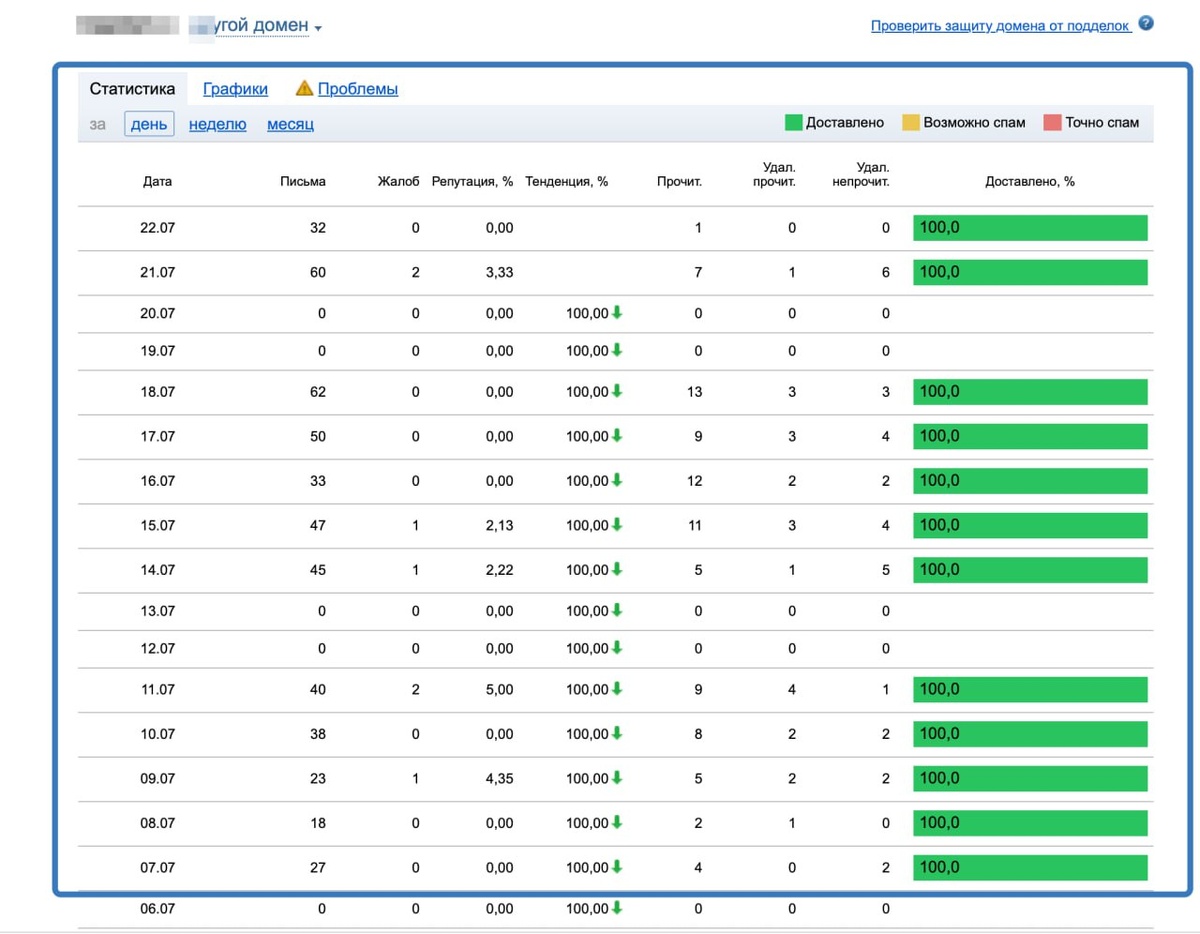The width and height of the screenshot is (1200, 934).
Task: Click the green trend arrow for 13.07
Action: (617, 610)
